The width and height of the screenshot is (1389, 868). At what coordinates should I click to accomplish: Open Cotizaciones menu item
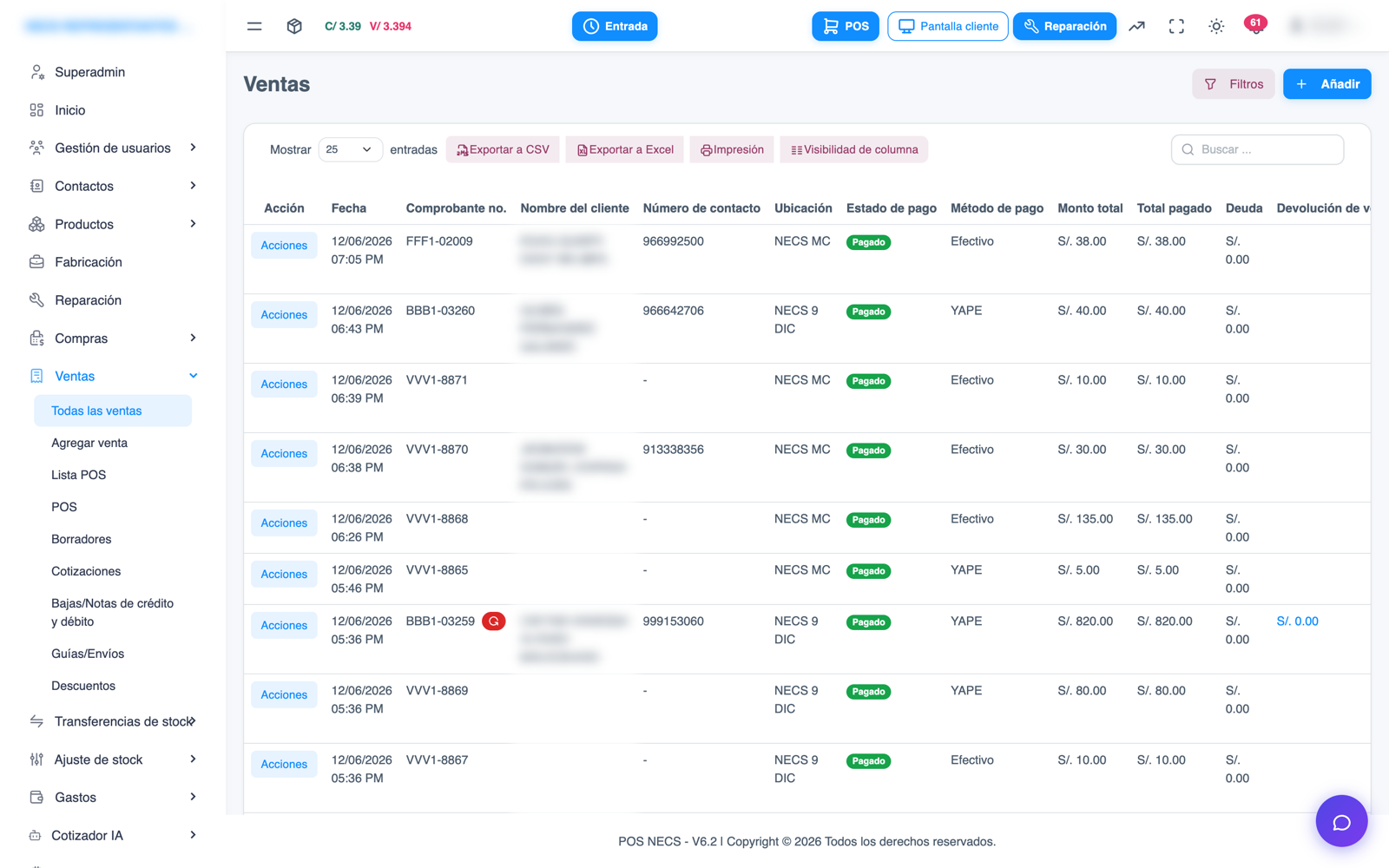click(x=86, y=571)
